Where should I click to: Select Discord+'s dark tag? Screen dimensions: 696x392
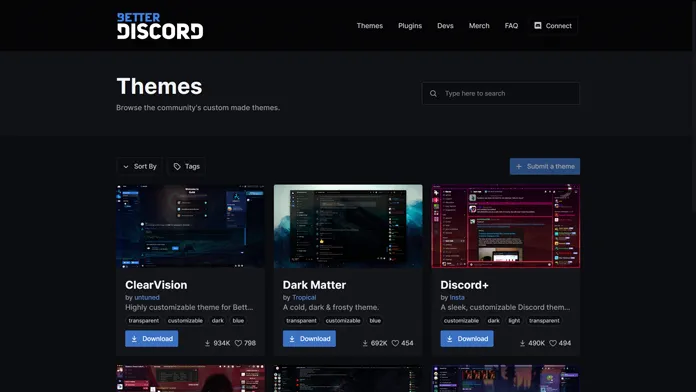pyautogui.click(x=494, y=321)
